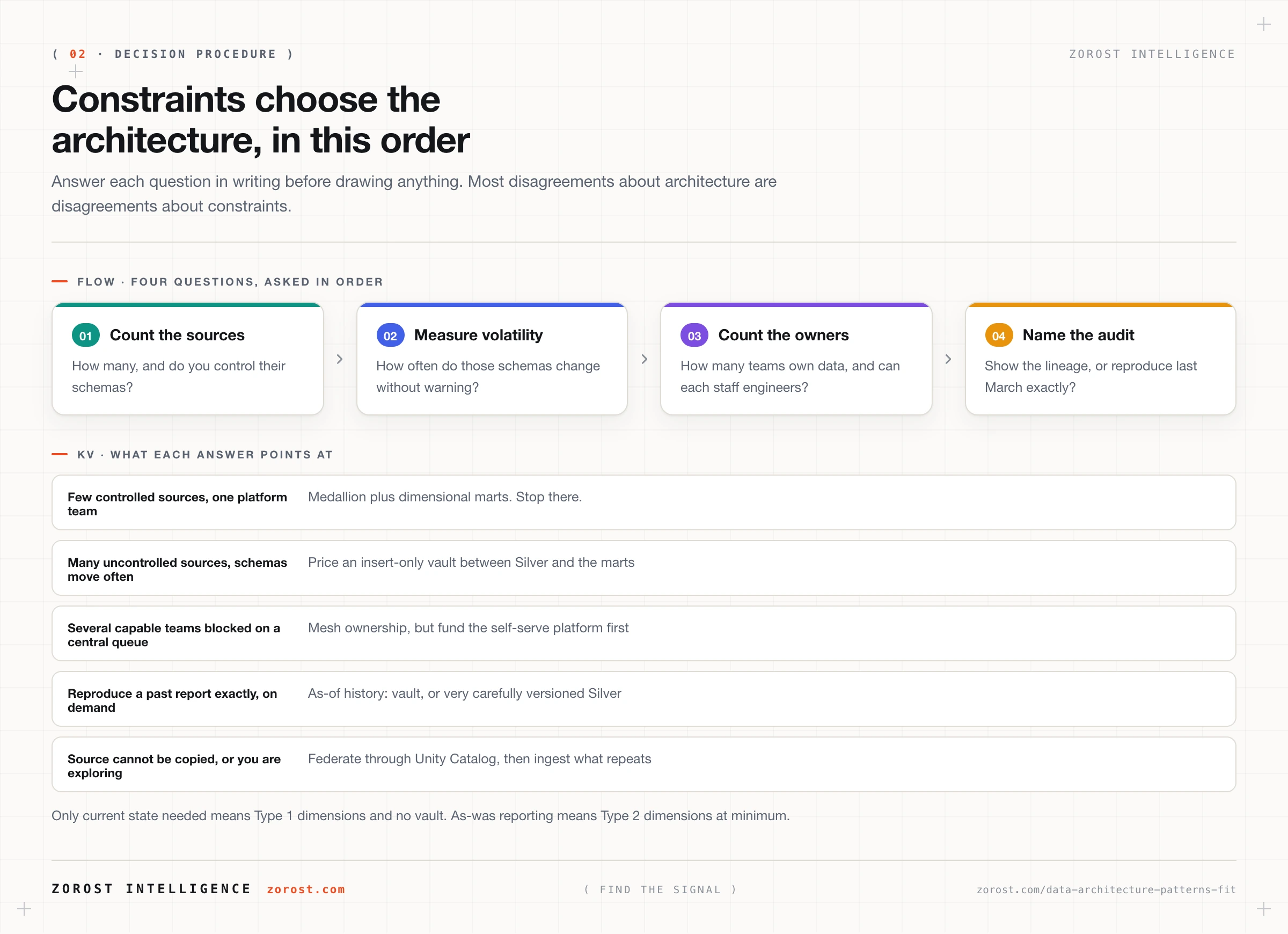Open the zorost.com footer link
The image size is (1288, 934).
tap(305, 889)
